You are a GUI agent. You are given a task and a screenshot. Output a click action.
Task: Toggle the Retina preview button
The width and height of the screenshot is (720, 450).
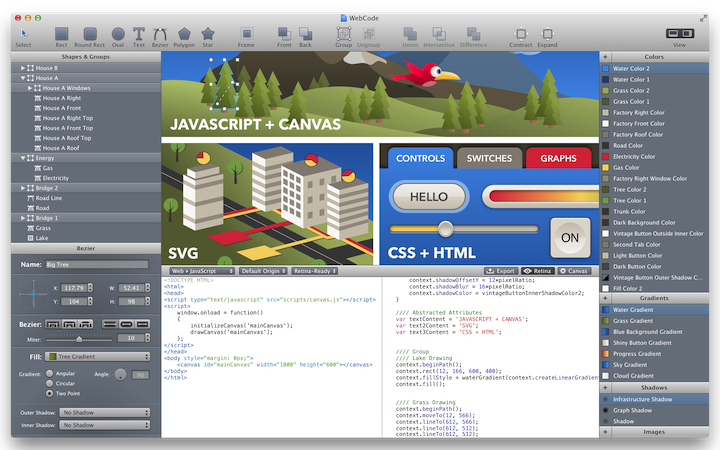pos(537,270)
